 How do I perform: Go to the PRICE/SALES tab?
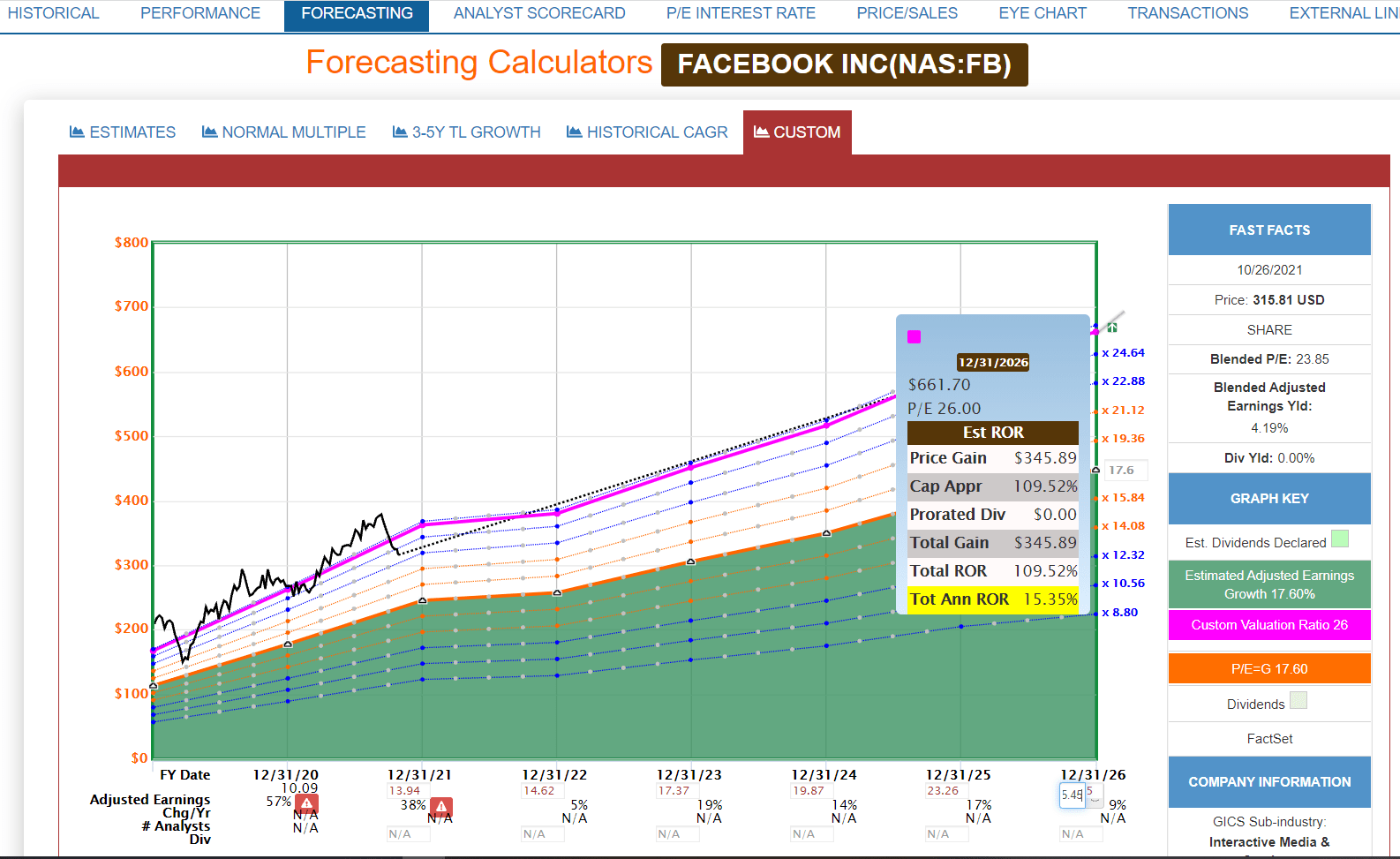(907, 13)
